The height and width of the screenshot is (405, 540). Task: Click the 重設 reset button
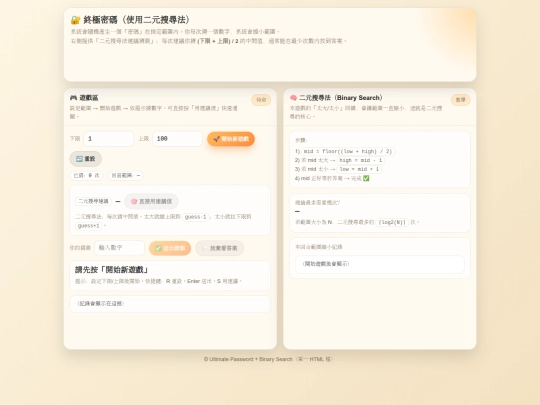86,159
